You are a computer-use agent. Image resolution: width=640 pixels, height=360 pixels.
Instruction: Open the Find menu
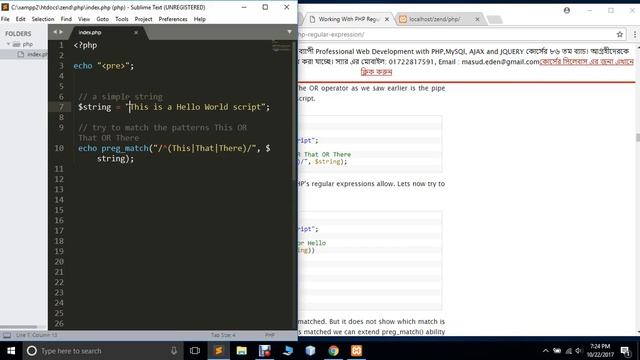tap(66, 19)
